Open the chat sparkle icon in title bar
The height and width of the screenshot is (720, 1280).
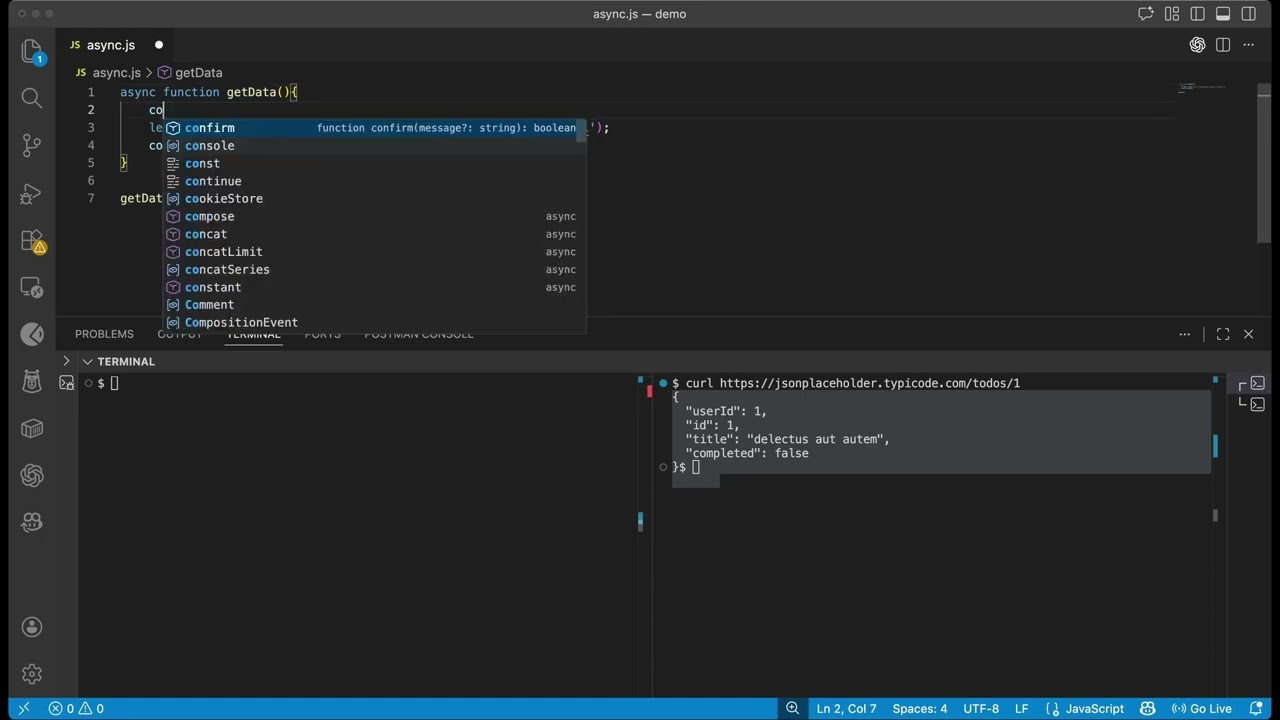click(1146, 14)
